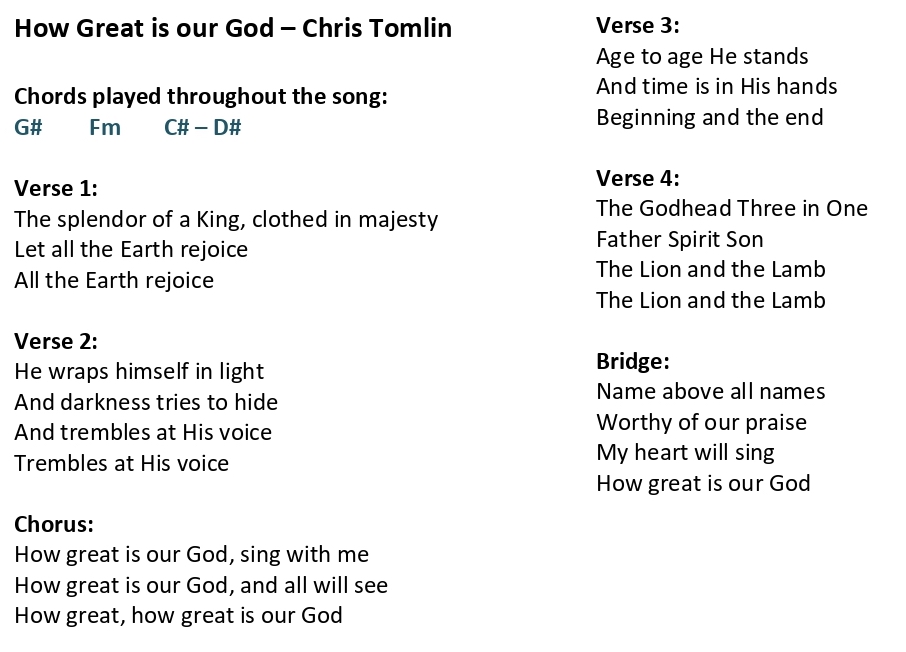Click the Fm chord
Viewport: 906px width, 652px height.
pyautogui.click(x=105, y=127)
